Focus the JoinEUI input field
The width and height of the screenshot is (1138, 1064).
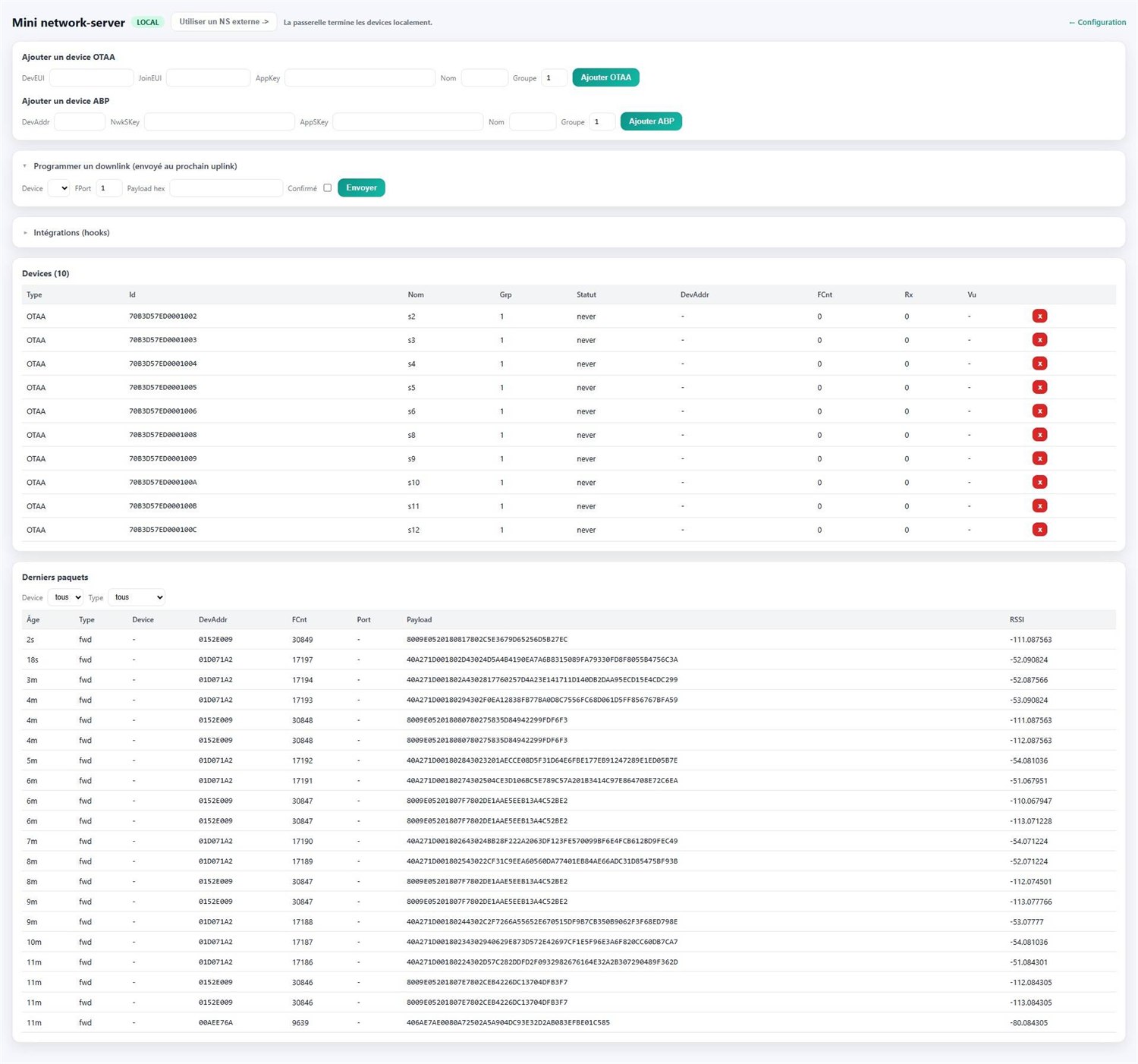click(x=208, y=77)
